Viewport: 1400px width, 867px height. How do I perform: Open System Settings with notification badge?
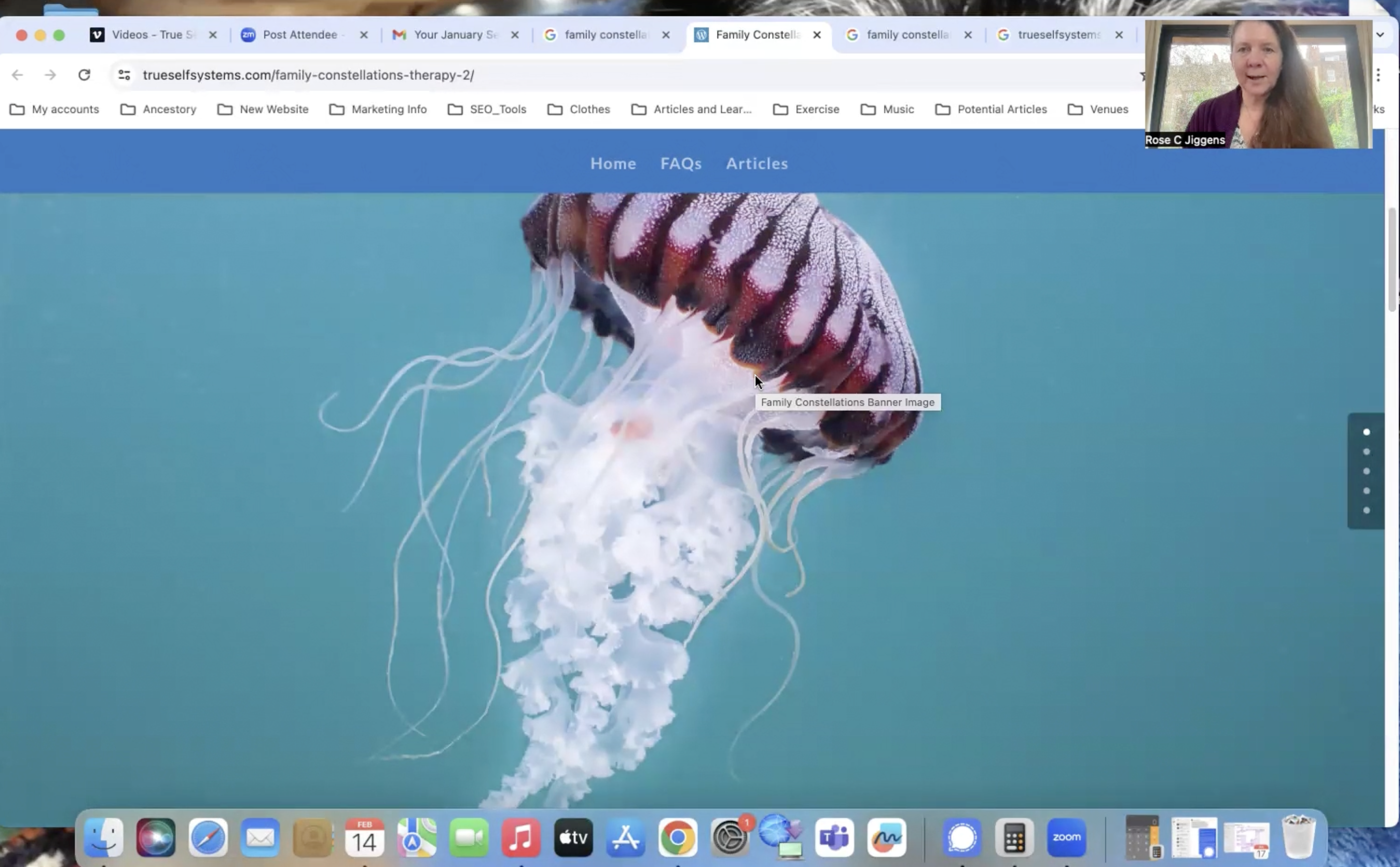(729, 837)
